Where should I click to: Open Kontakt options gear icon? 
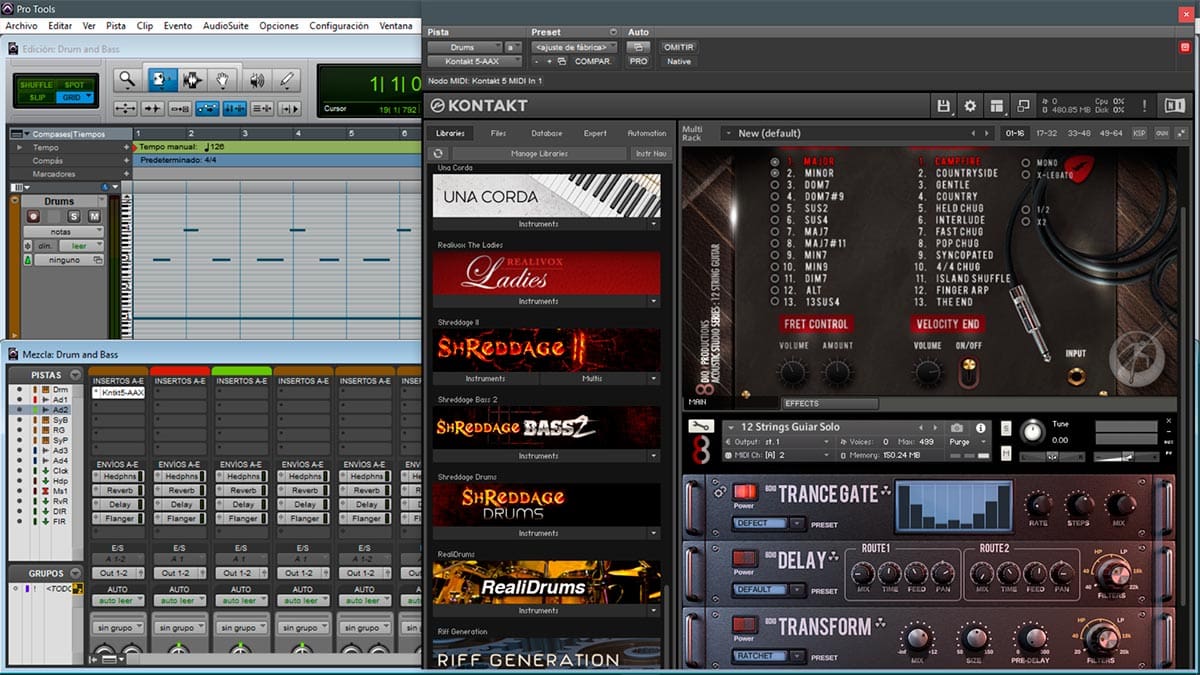969,105
